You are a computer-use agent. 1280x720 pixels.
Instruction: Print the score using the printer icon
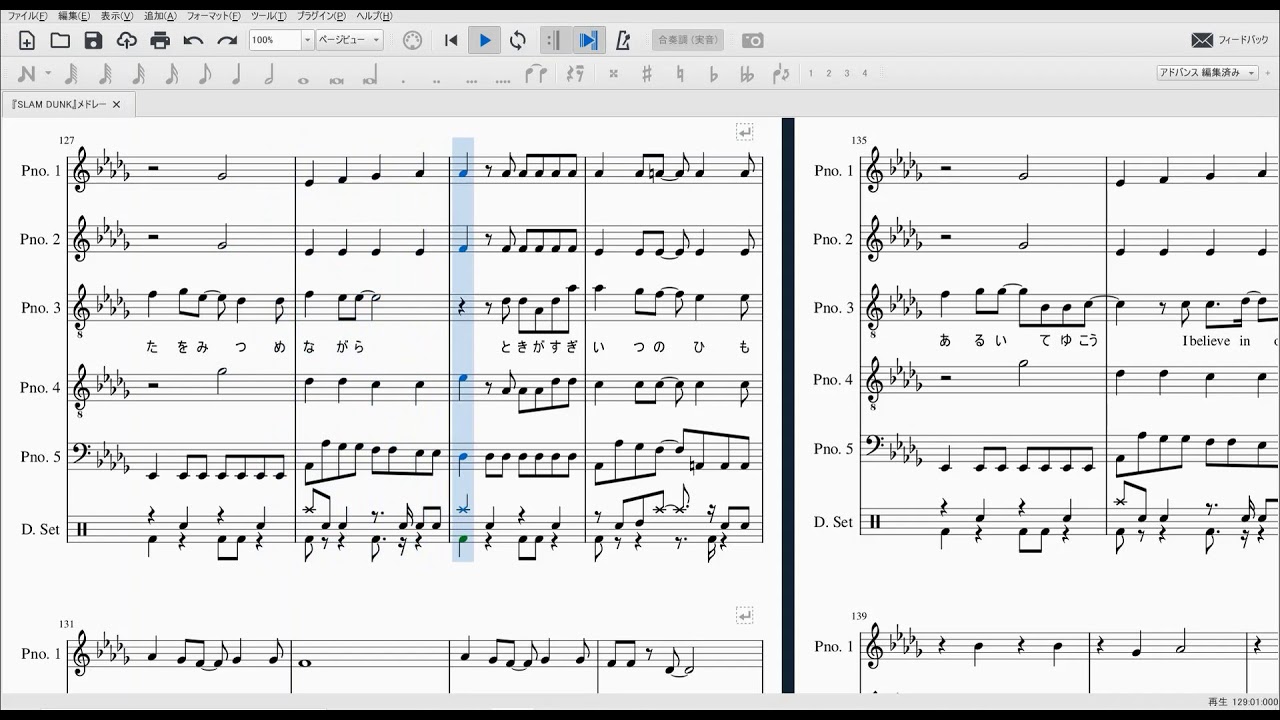[x=160, y=40]
